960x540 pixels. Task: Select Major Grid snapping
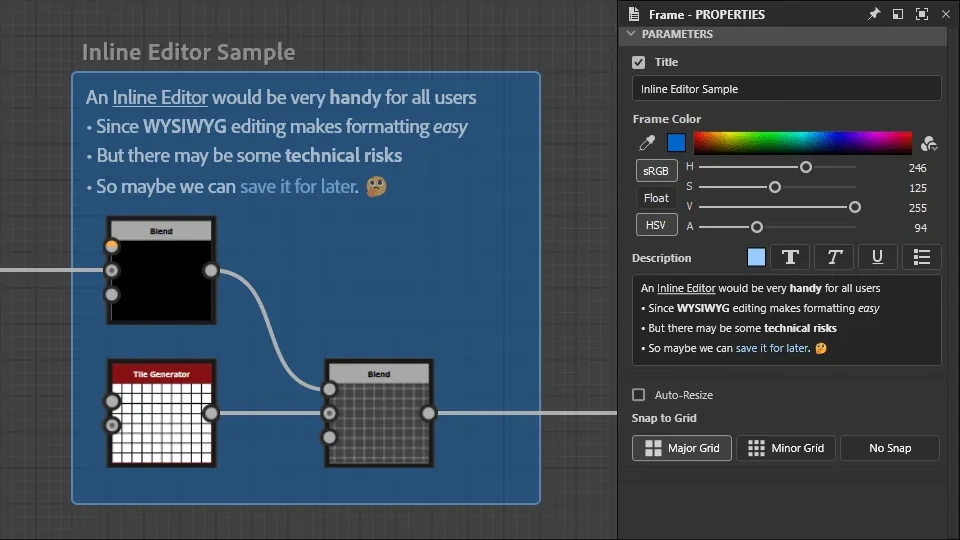(681, 448)
